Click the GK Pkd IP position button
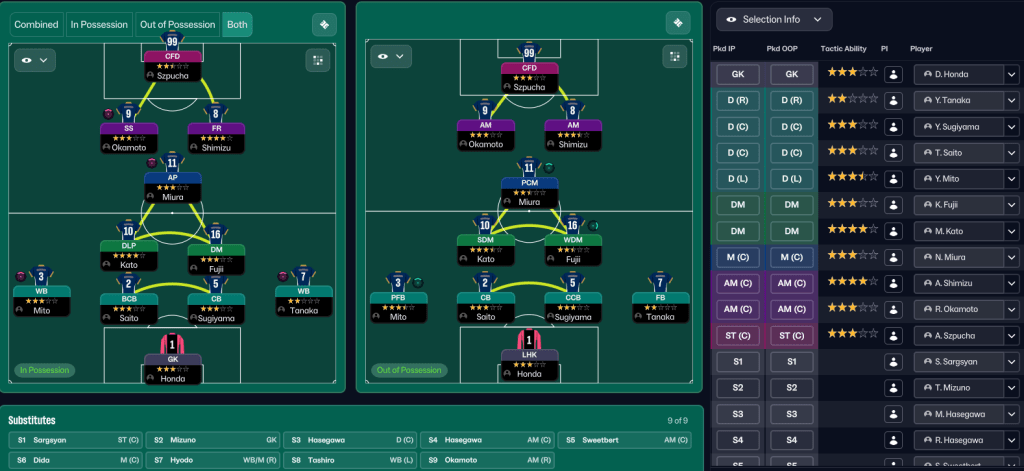Viewport: 1024px width, 471px height. pyautogui.click(x=737, y=74)
